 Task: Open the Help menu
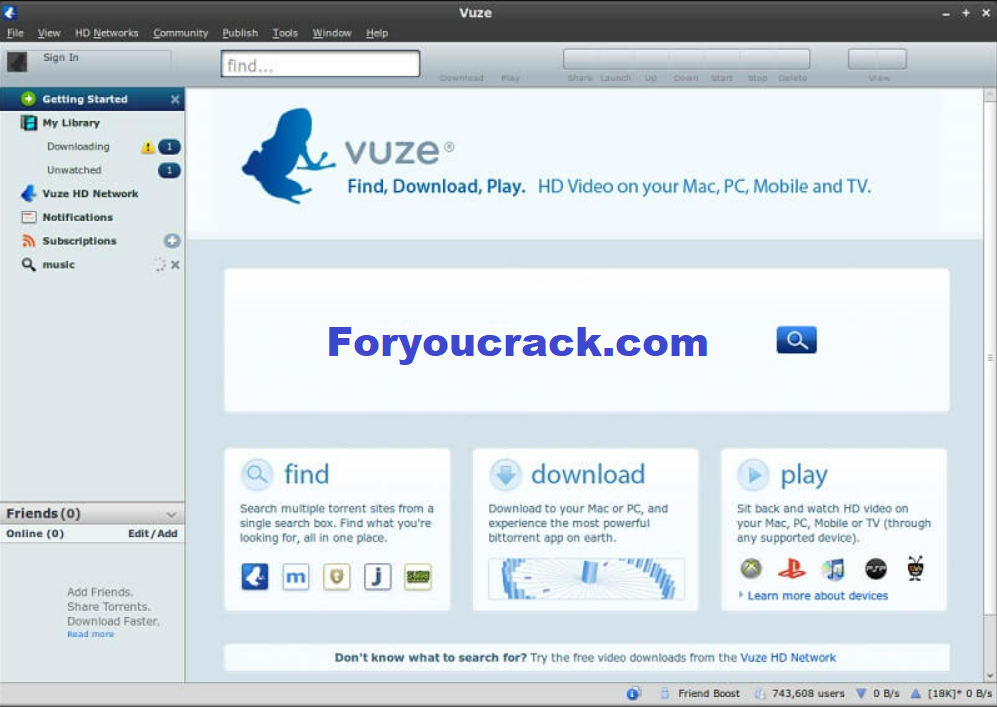(377, 33)
